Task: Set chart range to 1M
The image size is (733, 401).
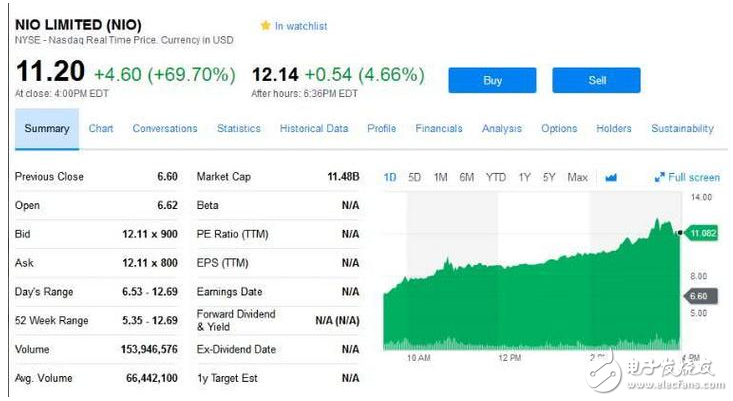Action: pos(441,178)
